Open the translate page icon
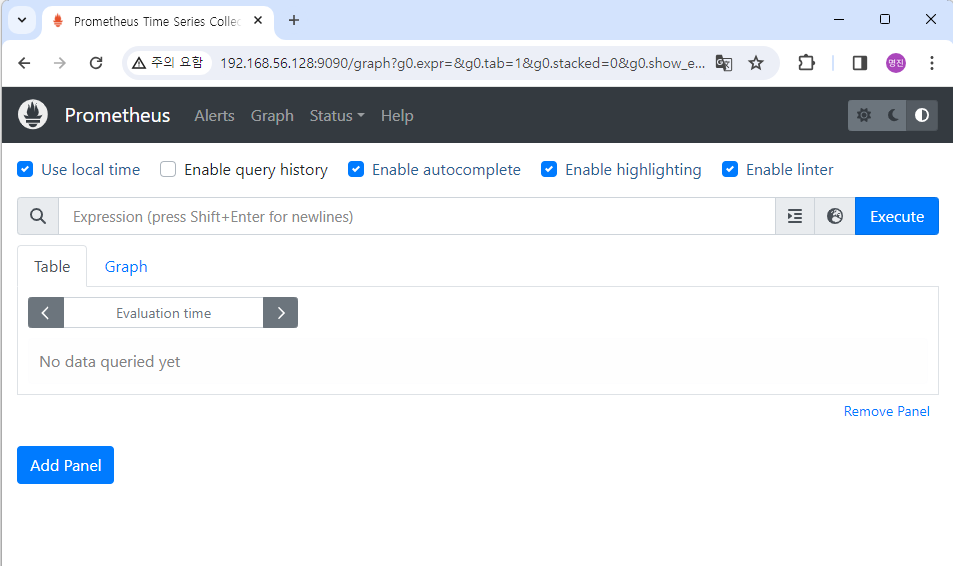This screenshot has width=953, height=566. click(724, 63)
